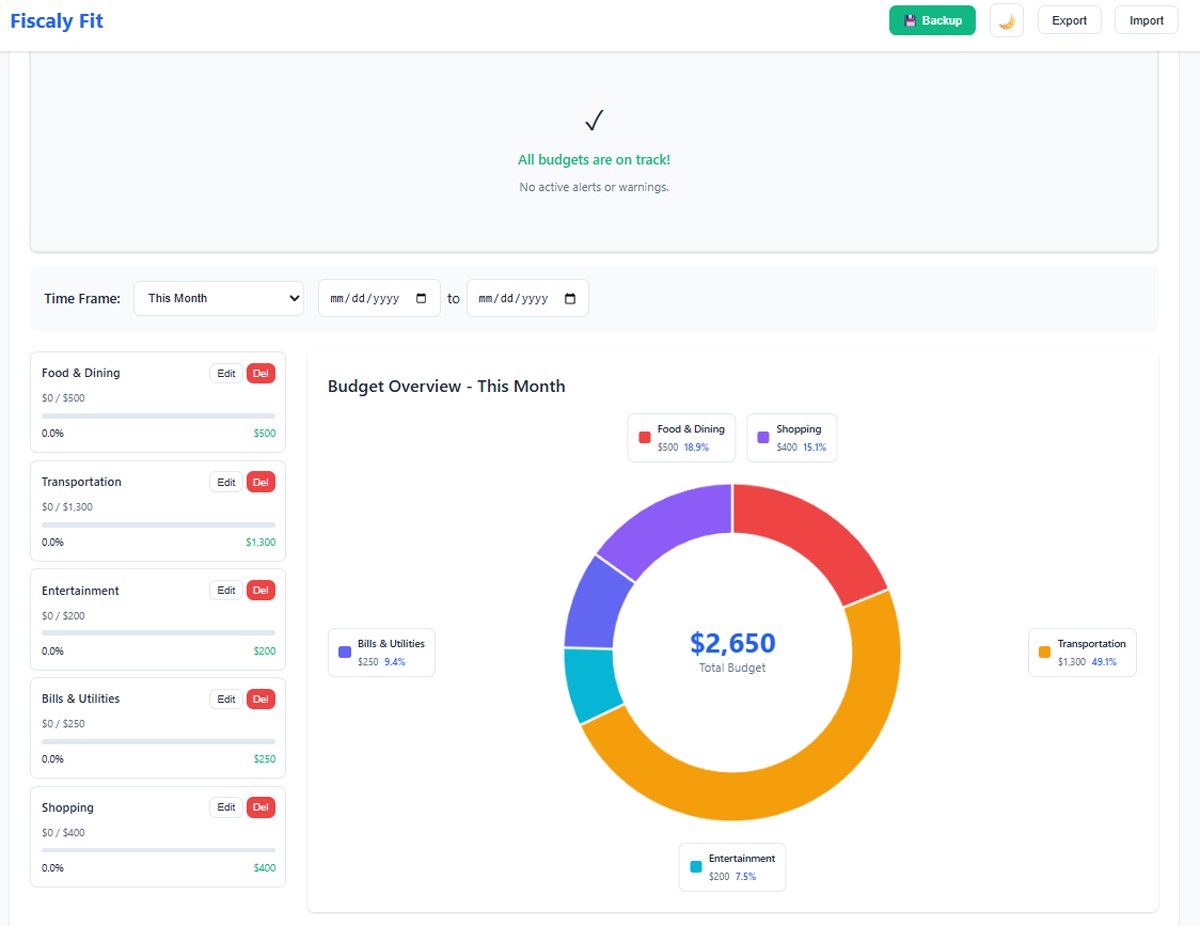Edit the Food & Dining budget
This screenshot has height=926, width=1200.
[x=226, y=372]
